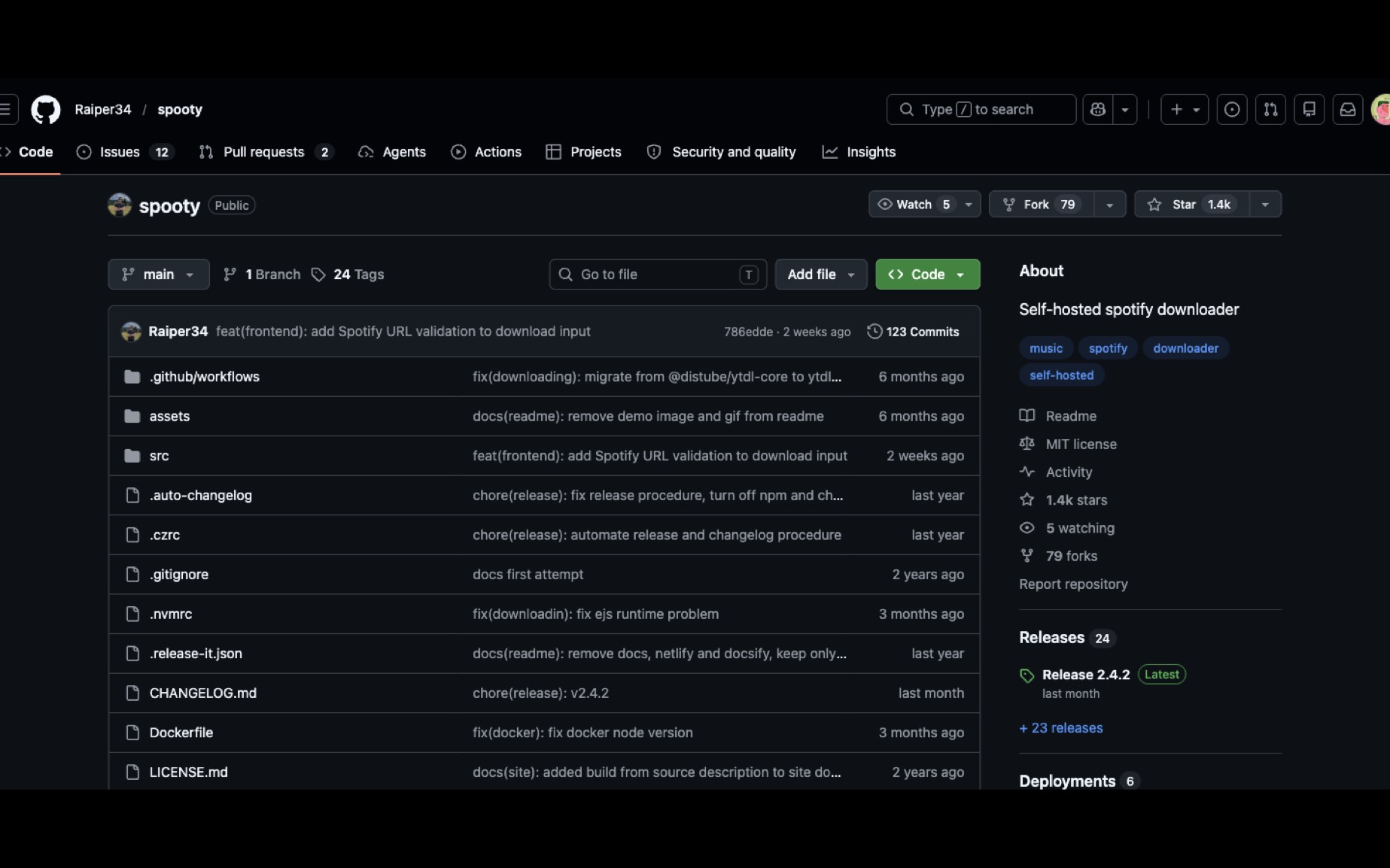
Task: Focus the Go to file field
Action: 659,275
